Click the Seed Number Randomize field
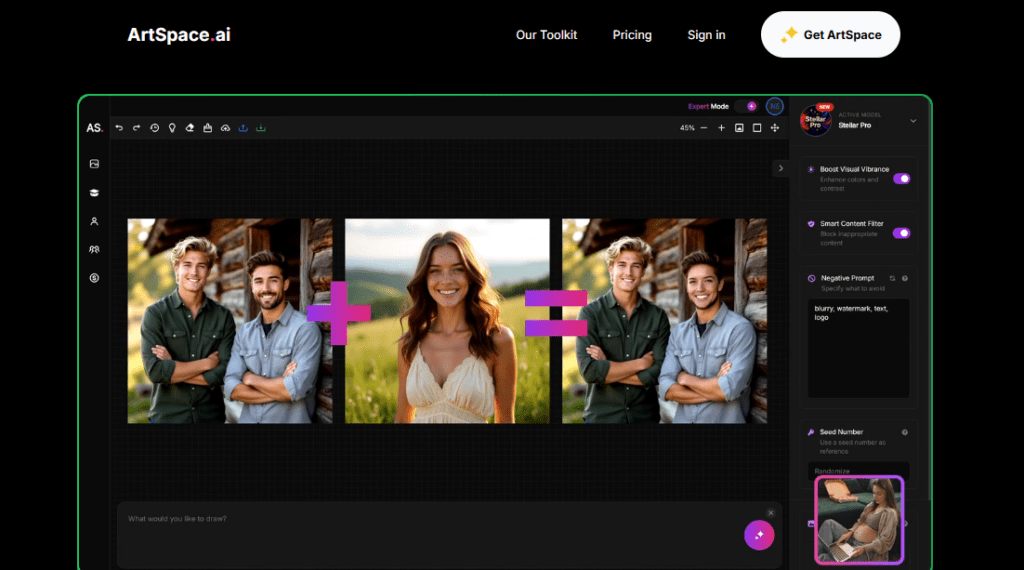The width and height of the screenshot is (1024, 570). (859, 470)
